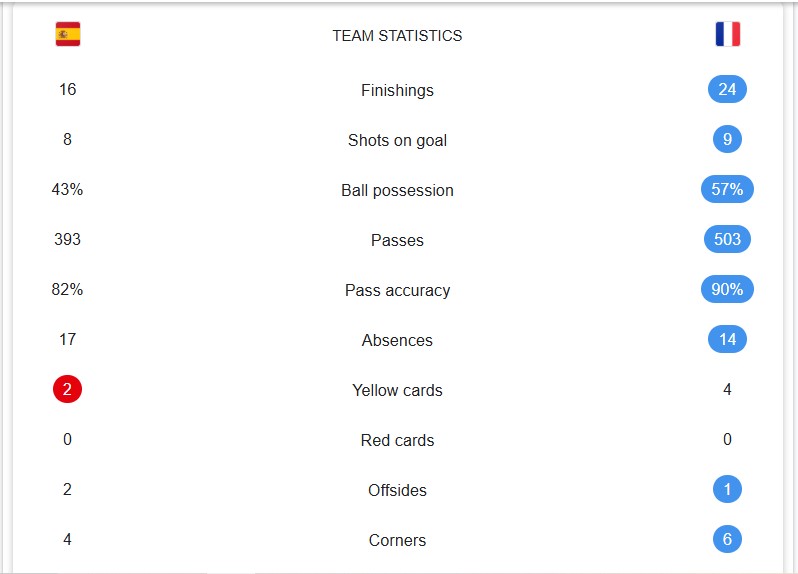Click the France shots on goal badge 9
This screenshot has width=798, height=574.
click(727, 140)
